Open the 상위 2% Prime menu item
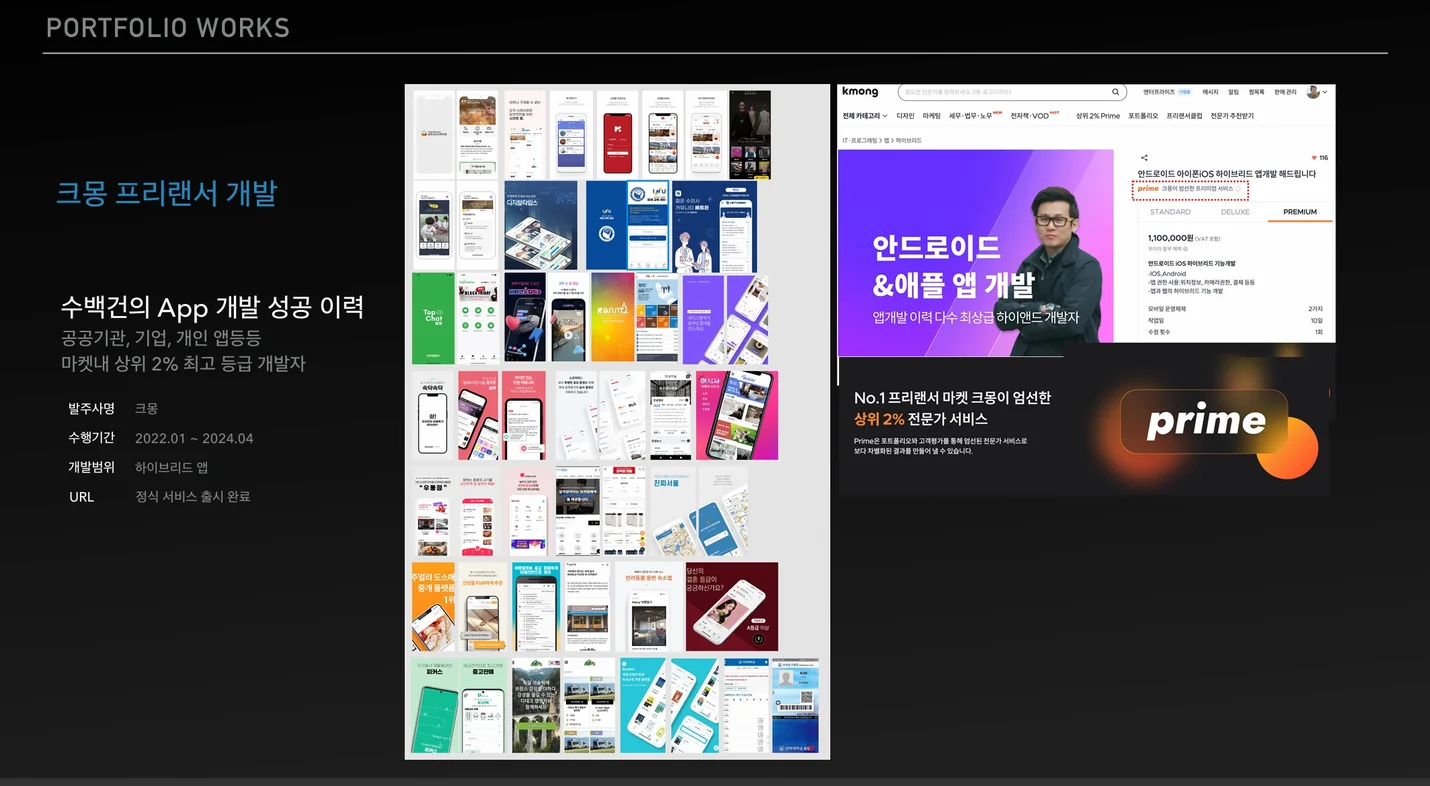The image size is (1430, 786). pos(1097,116)
